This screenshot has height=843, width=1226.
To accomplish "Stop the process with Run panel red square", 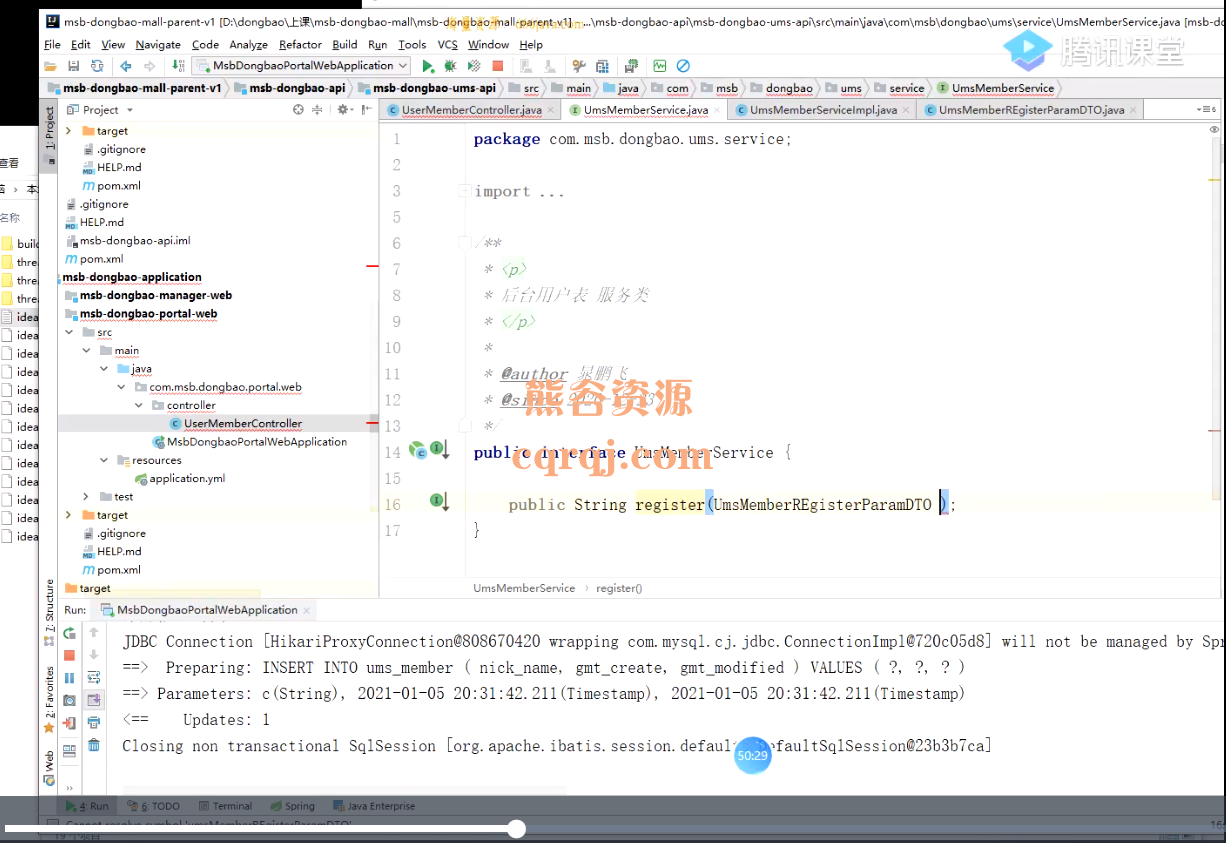I will coord(69,656).
